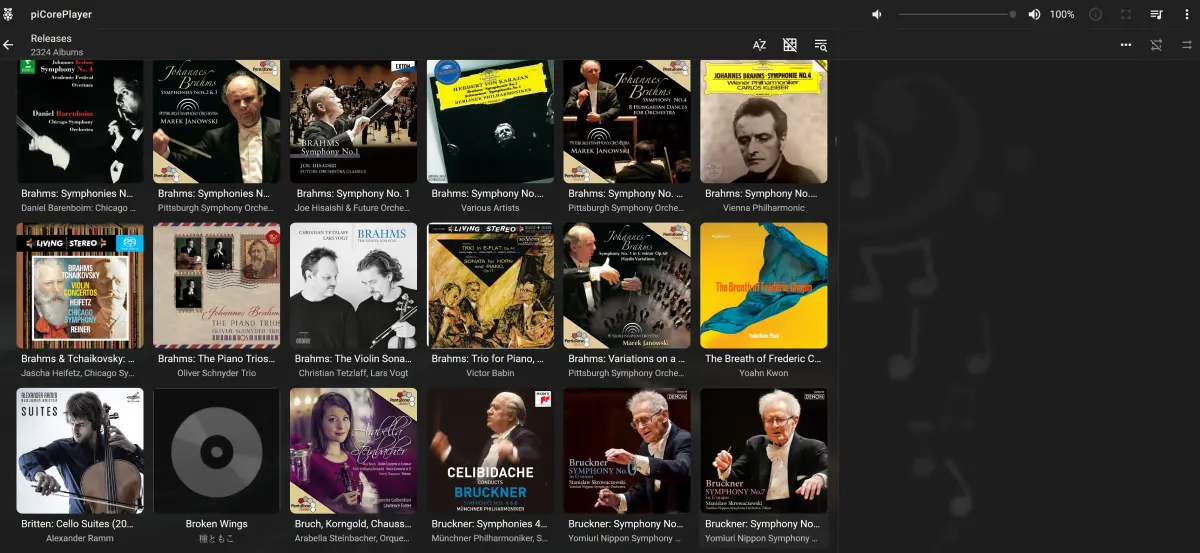Open Carlos Kleiber Brahms Symphony No.4 cover
Viewport: 1200px width, 553px height.
[x=764, y=121]
